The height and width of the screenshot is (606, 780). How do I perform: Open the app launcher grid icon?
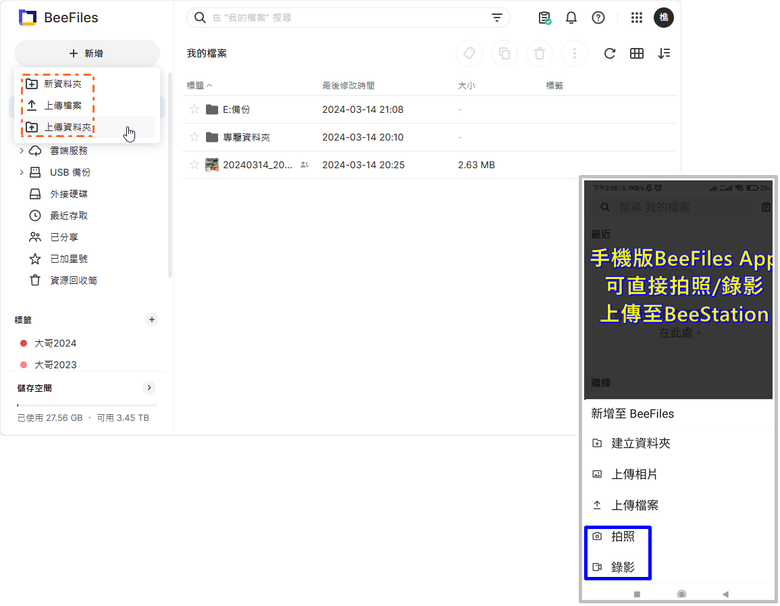tap(637, 18)
